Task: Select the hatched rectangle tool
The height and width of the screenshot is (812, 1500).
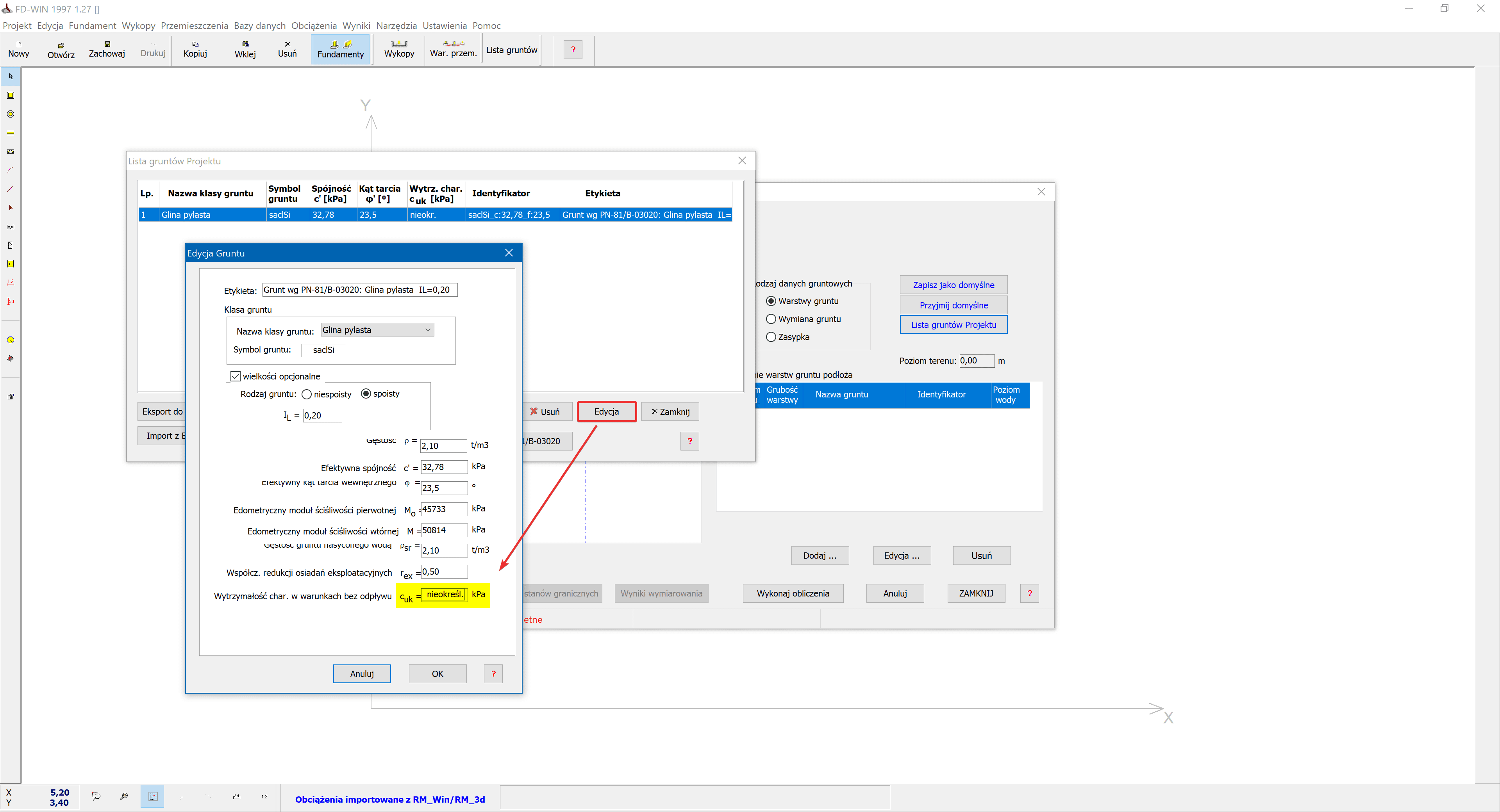Action: [x=11, y=245]
